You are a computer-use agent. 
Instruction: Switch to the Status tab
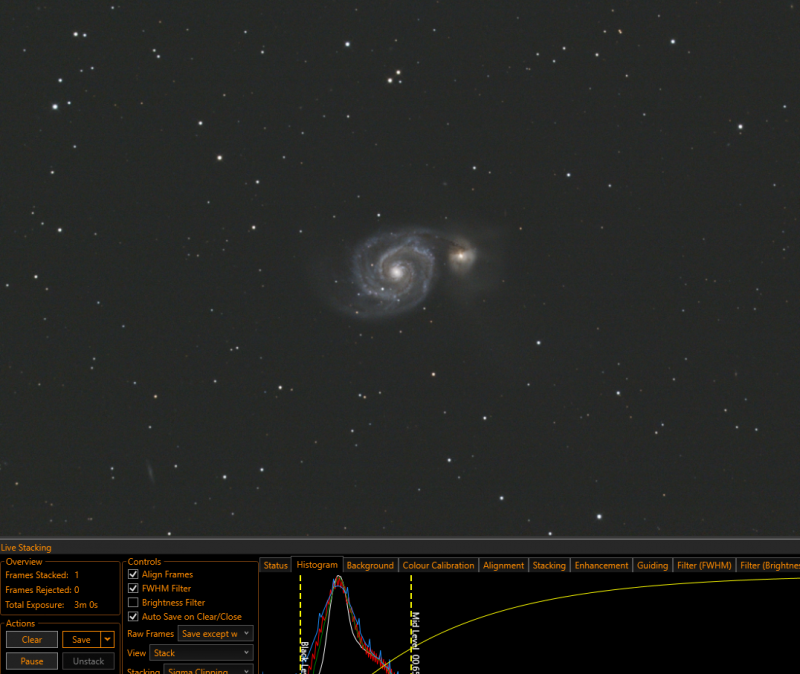pyautogui.click(x=276, y=565)
